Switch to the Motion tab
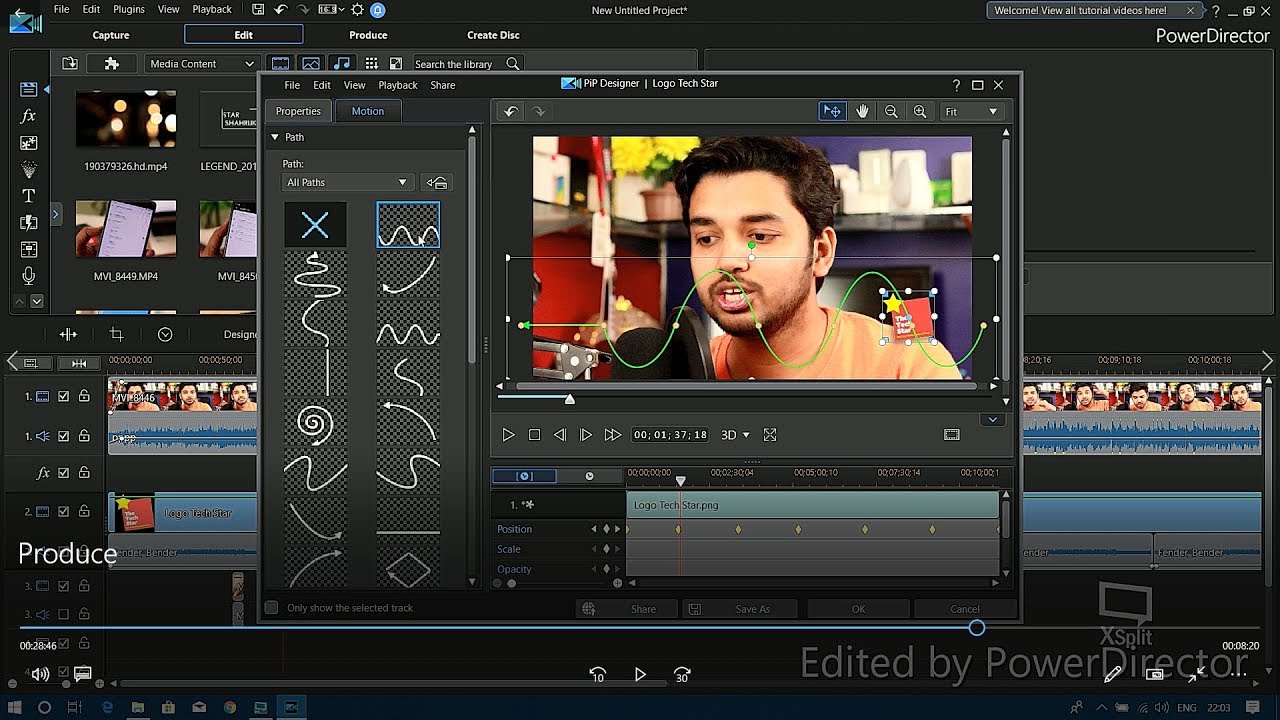This screenshot has height=720, width=1280. coord(367,111)
